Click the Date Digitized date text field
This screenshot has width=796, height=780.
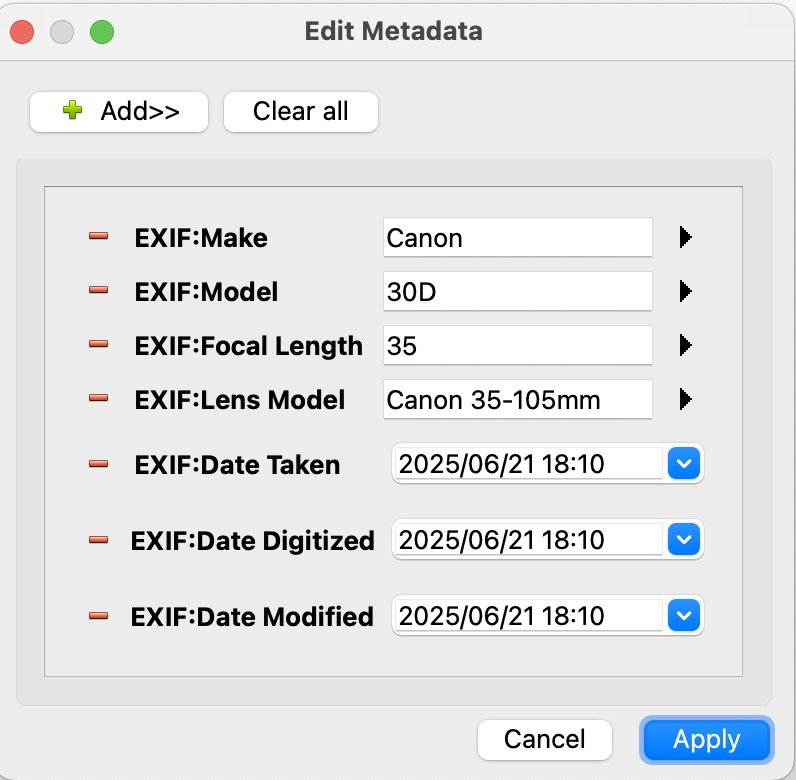pos(528,539)
